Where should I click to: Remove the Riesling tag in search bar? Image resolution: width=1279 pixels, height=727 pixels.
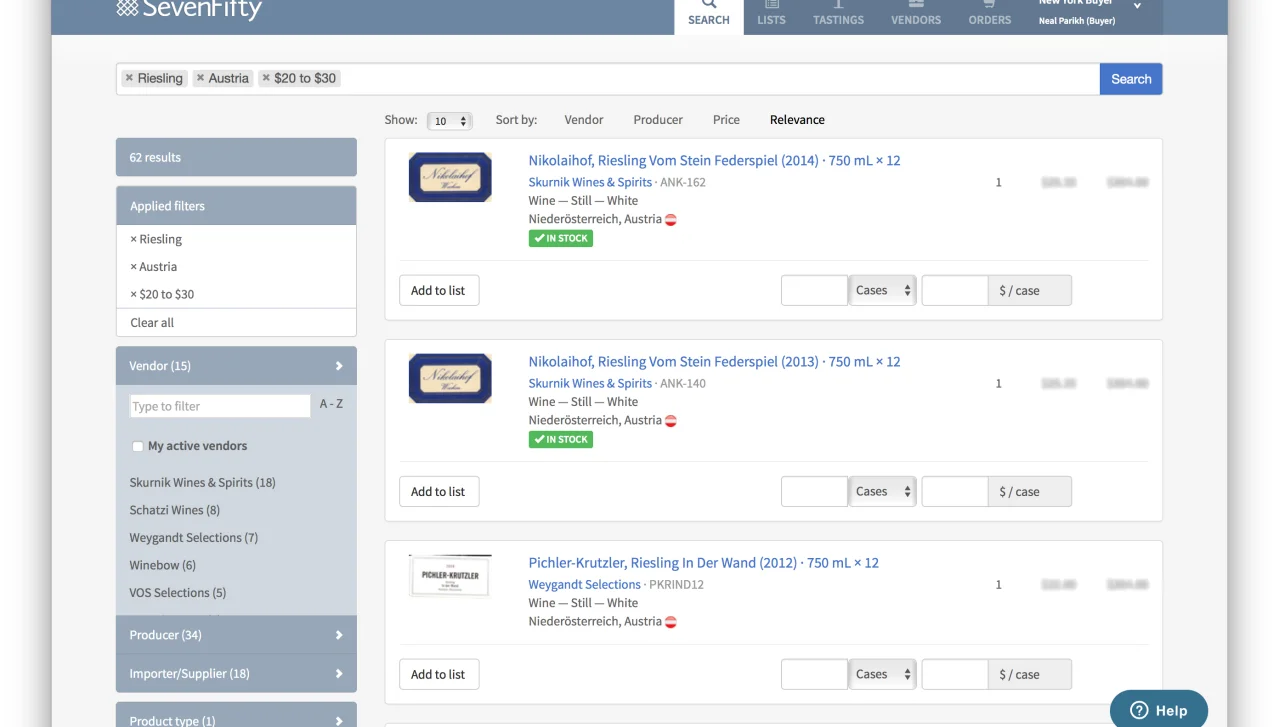pos(129,78)
